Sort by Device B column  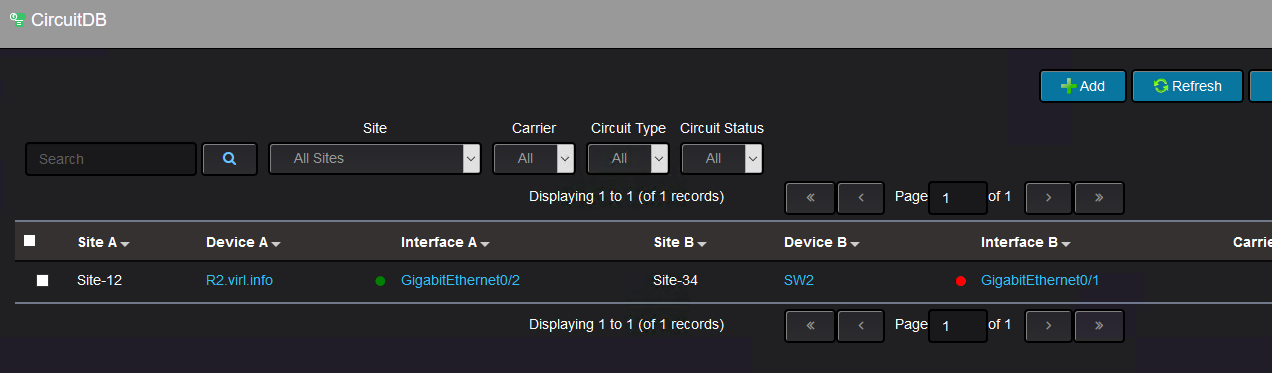(822, 243)
